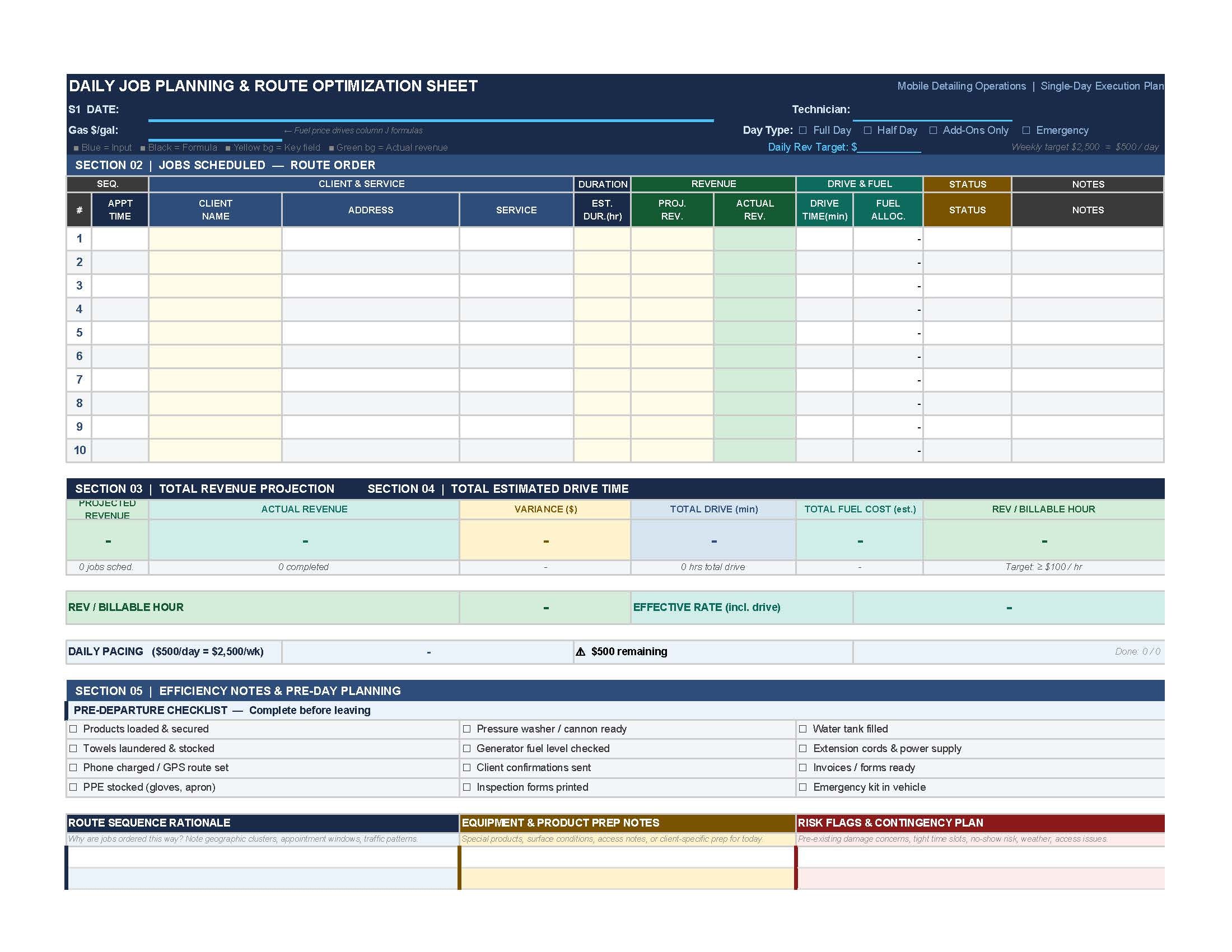Click the Route Sequence Rationale first notes line

(x=263, y=857)
